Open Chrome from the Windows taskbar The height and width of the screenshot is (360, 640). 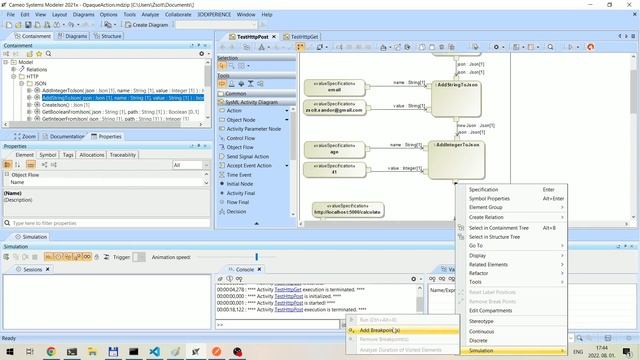coord(51,351)
